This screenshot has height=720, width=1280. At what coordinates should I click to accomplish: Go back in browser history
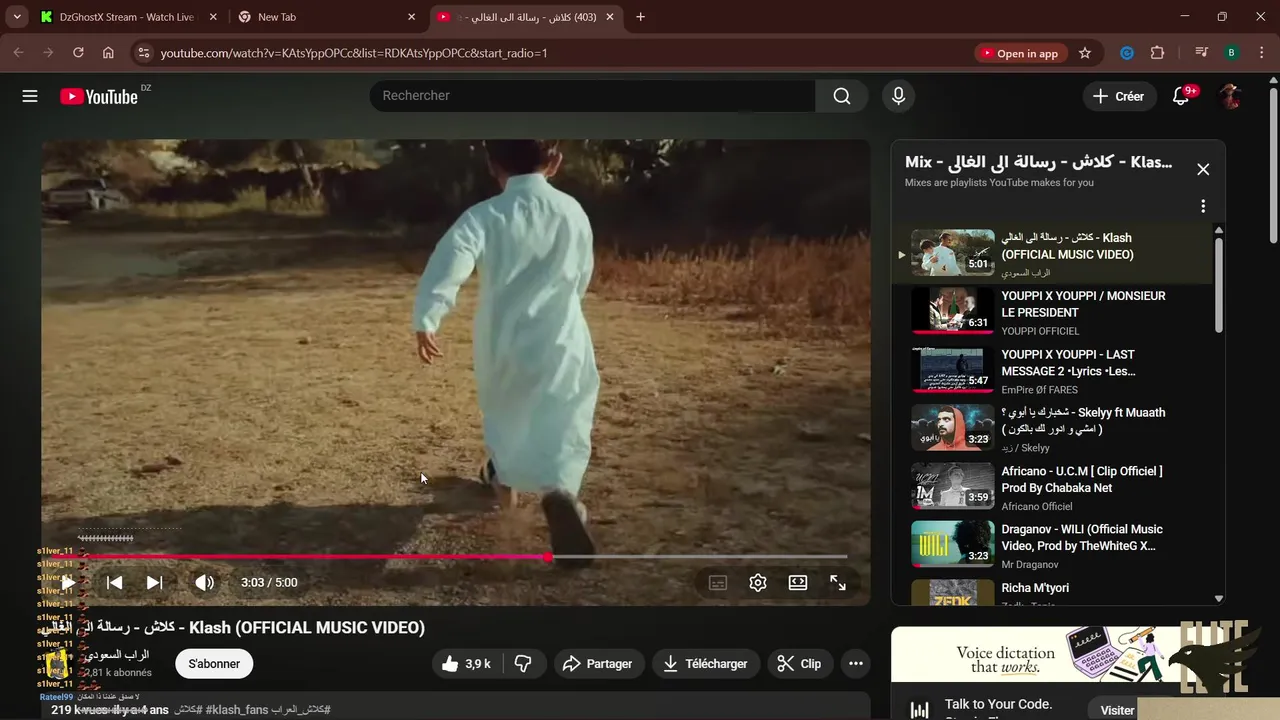click(x=18, y=53)
